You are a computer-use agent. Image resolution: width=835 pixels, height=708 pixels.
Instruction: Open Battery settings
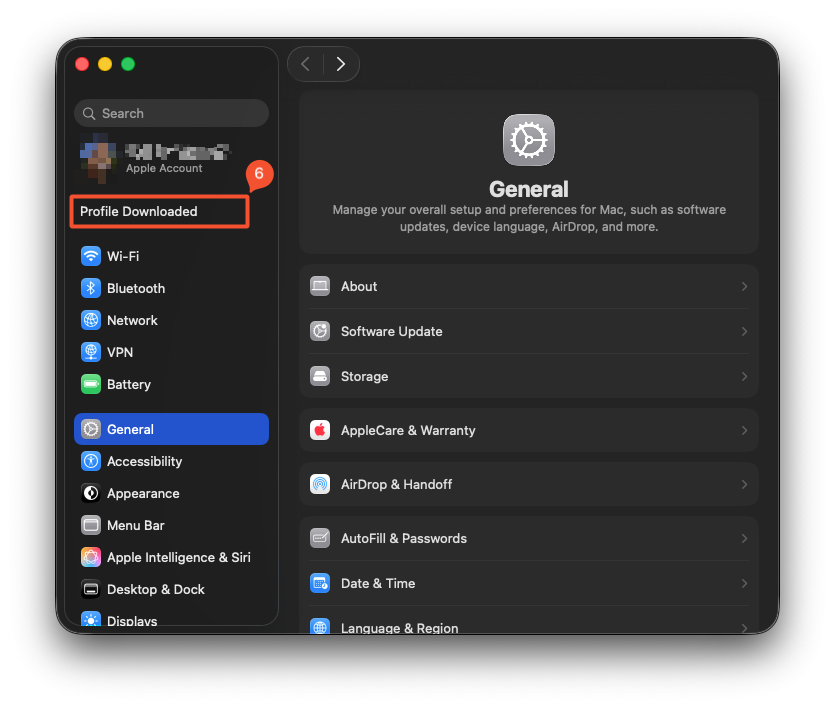[x=171, y=384]
